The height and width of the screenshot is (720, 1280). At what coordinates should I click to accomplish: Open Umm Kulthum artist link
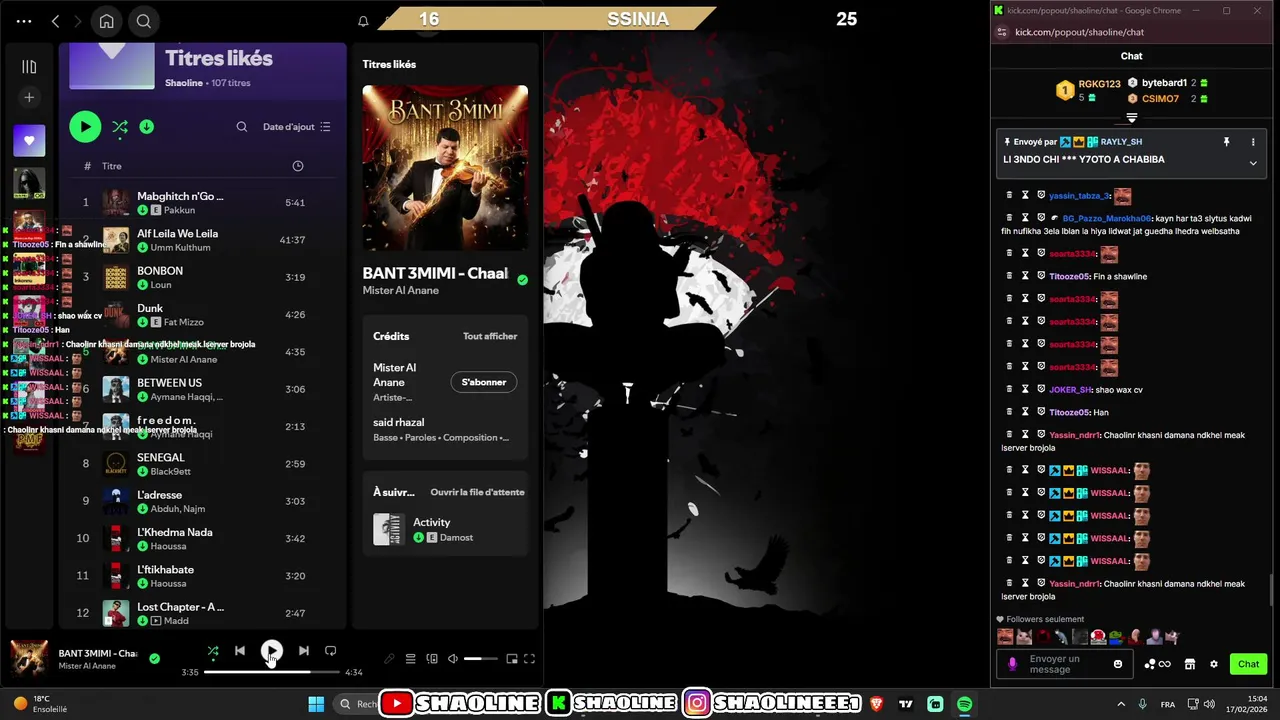[x=180, y=248]
